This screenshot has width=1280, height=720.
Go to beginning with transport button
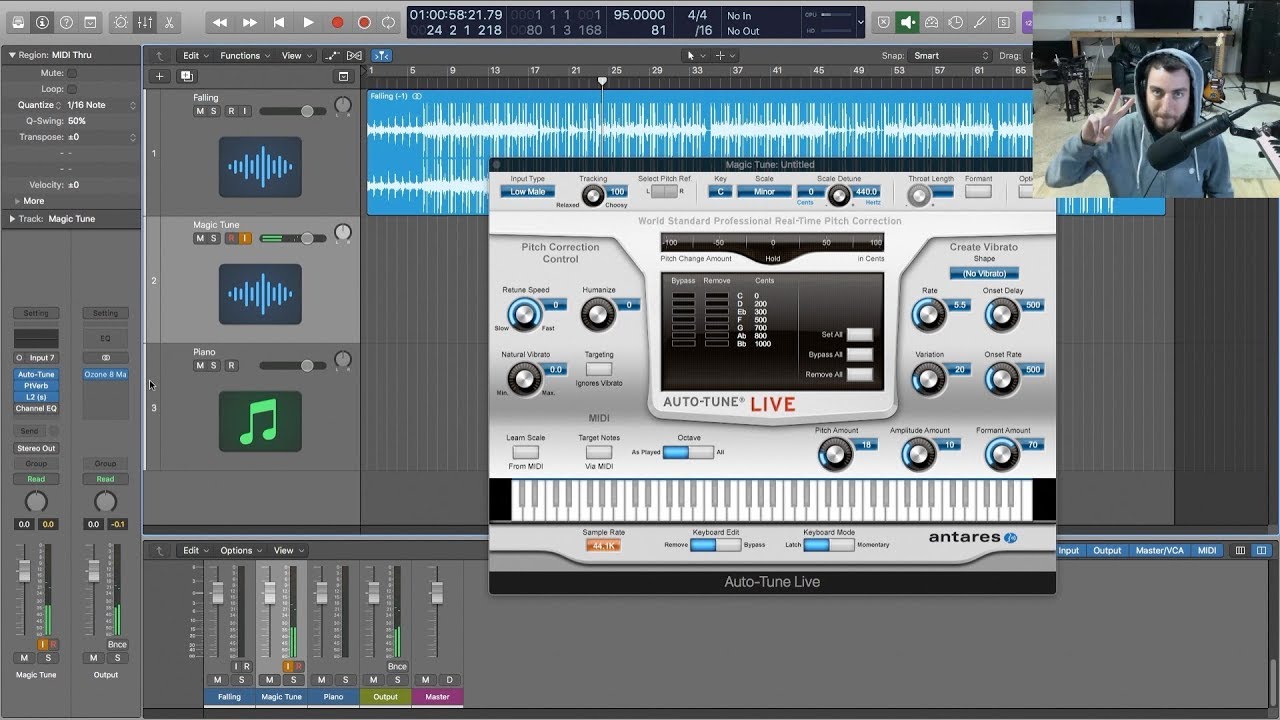[x=279, y=22]
